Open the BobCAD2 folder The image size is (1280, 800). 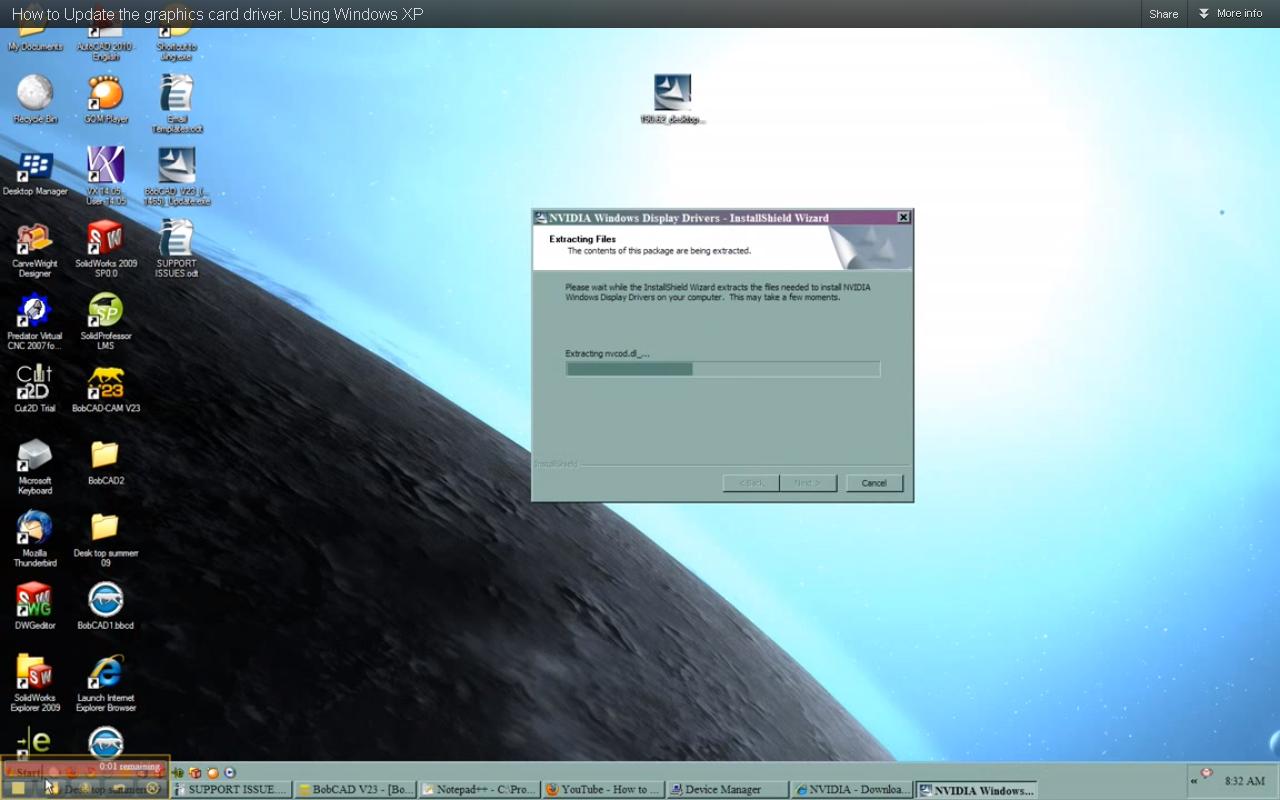(x=105, y=462)
